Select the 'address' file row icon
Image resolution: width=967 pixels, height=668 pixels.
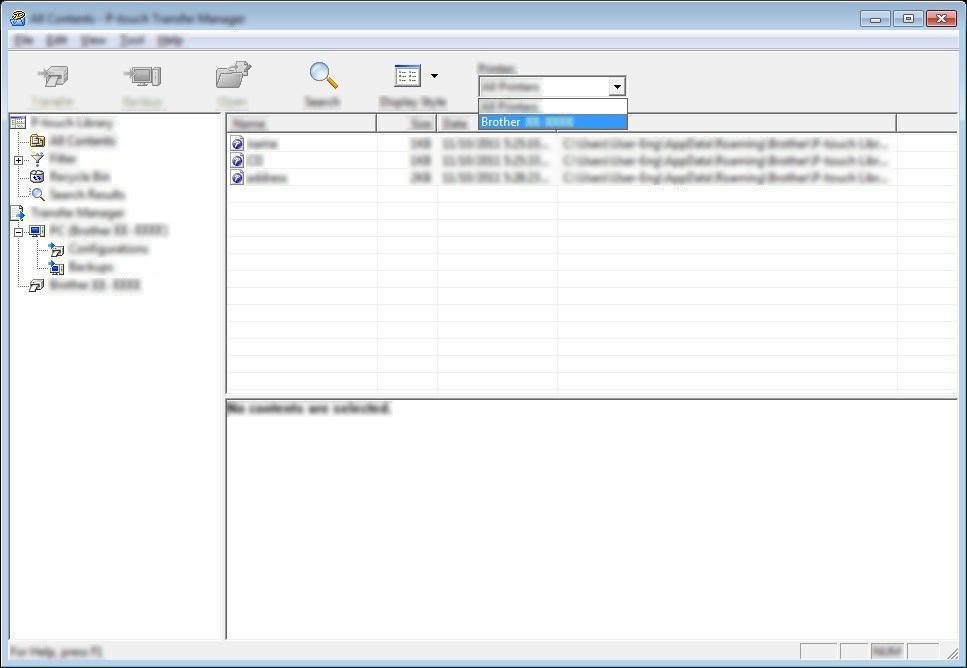[x=237, y=178]
